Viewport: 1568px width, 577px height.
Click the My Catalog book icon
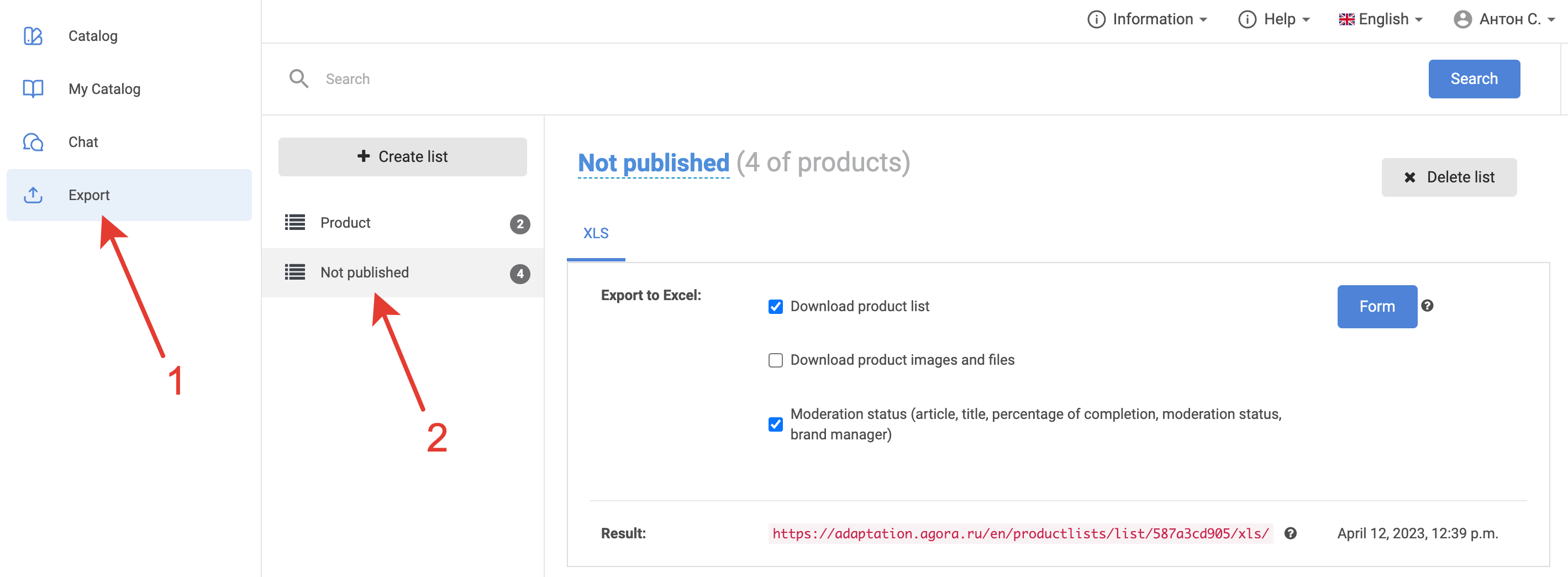coord(33,89)
